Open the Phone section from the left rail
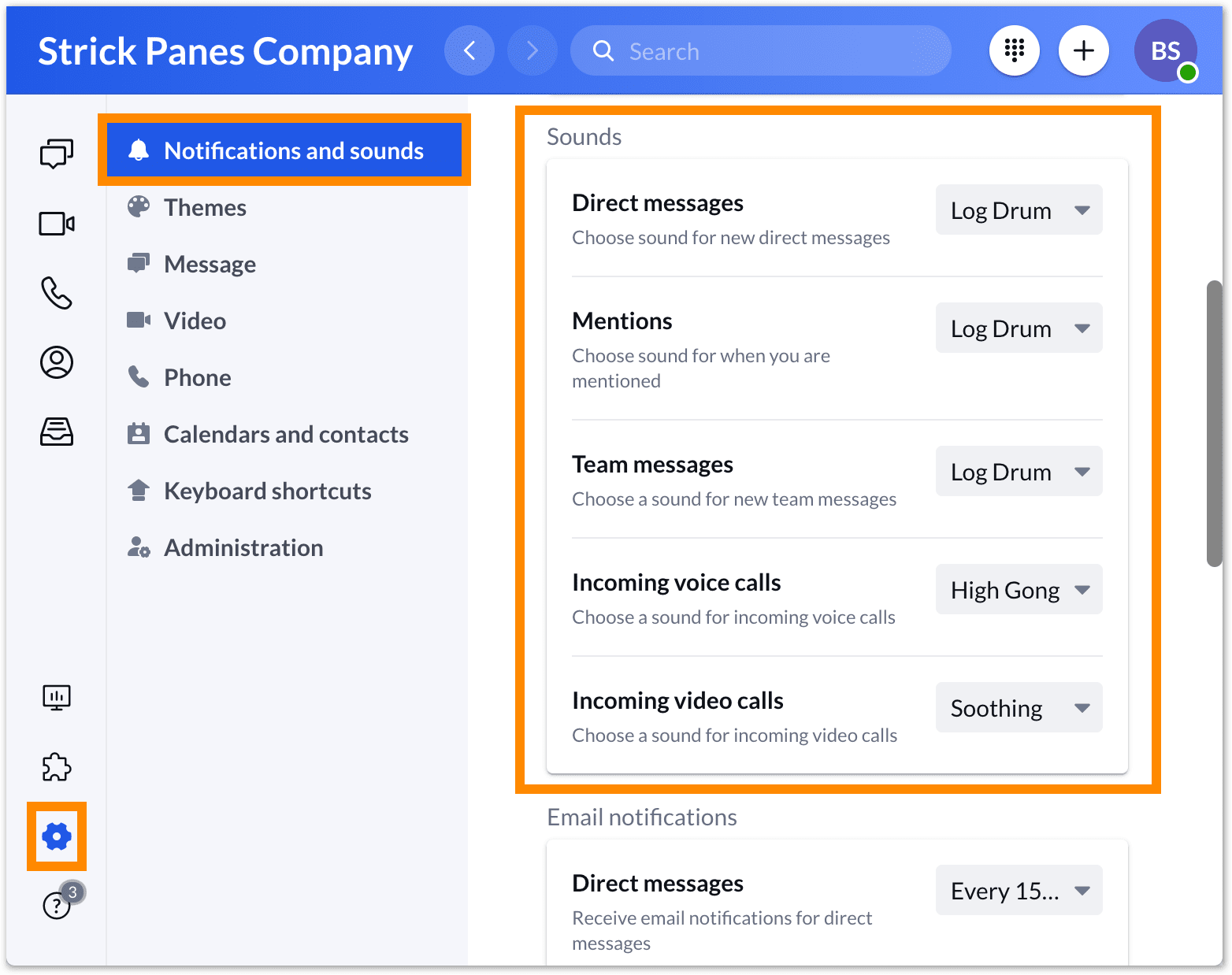The width and height of the screenshot is (1232, 975). pyautogui.click(x=56, y=293)
